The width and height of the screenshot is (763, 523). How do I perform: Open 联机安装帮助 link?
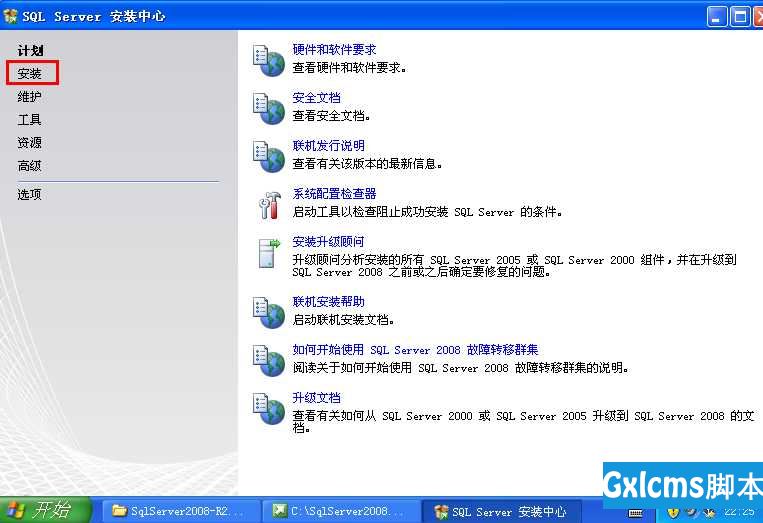click(328, 302)
